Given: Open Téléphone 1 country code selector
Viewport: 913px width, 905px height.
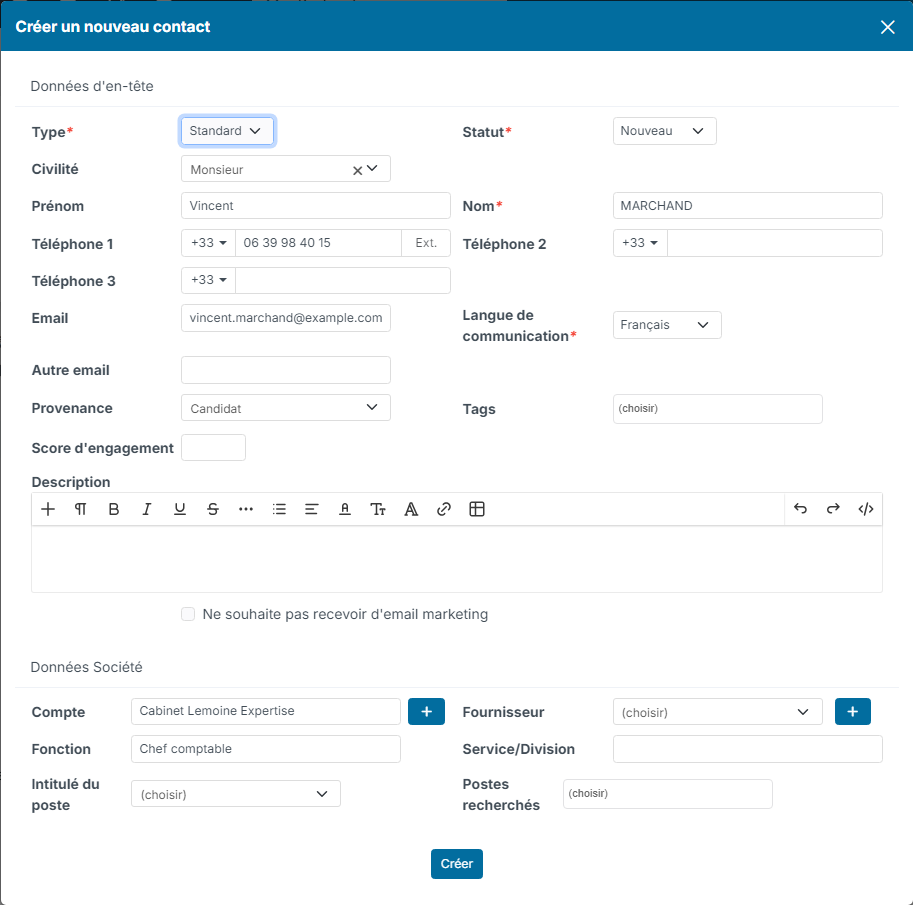Looking at the screenshot, I should click(x=208, y=243).
